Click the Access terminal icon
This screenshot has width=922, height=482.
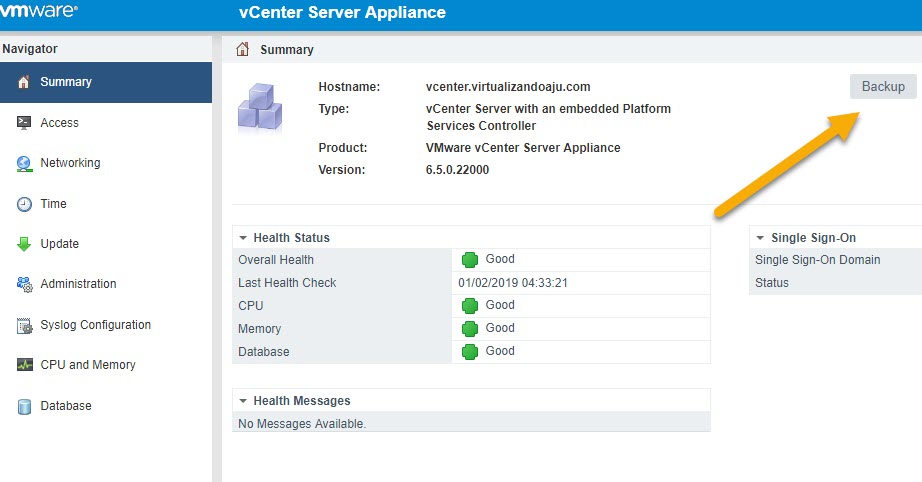pos(24,123)
